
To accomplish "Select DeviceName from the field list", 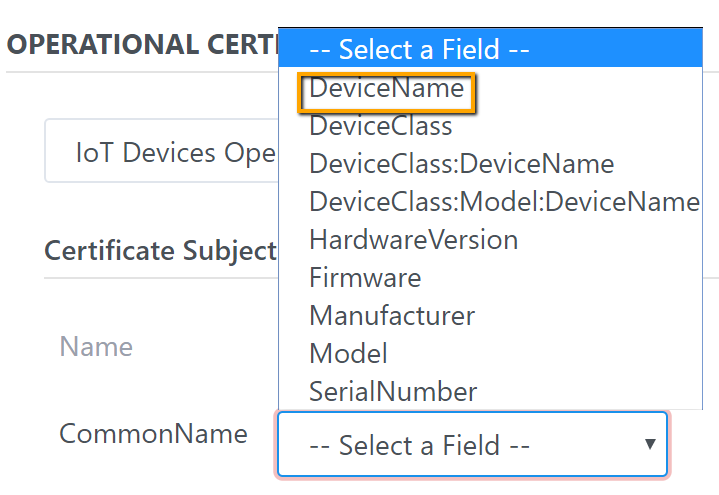I will pos(386,89).
